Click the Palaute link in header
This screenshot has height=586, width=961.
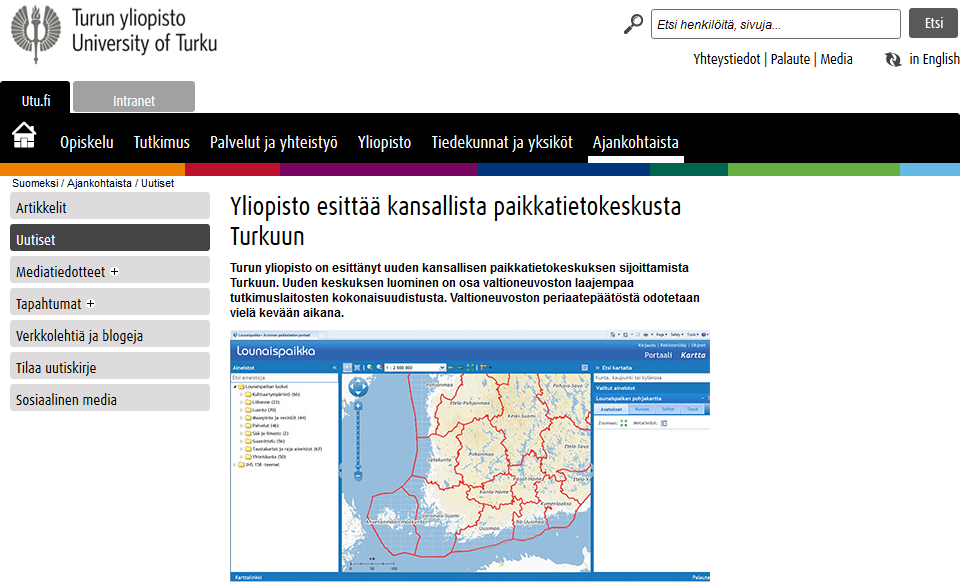[790, 59]
